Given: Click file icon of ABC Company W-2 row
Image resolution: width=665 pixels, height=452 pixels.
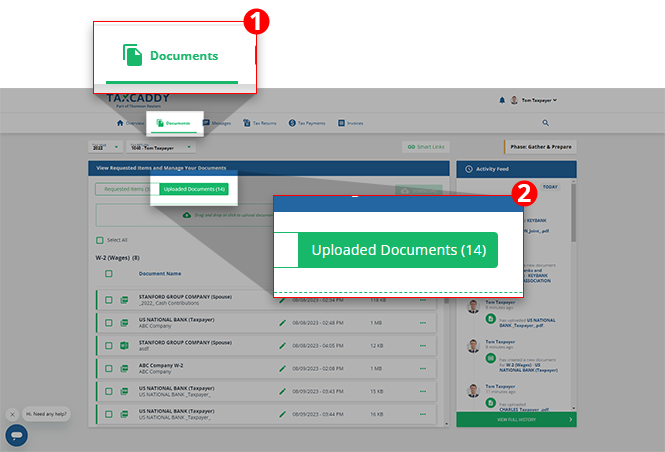Looking at the screenshot, I should (124, 368).
